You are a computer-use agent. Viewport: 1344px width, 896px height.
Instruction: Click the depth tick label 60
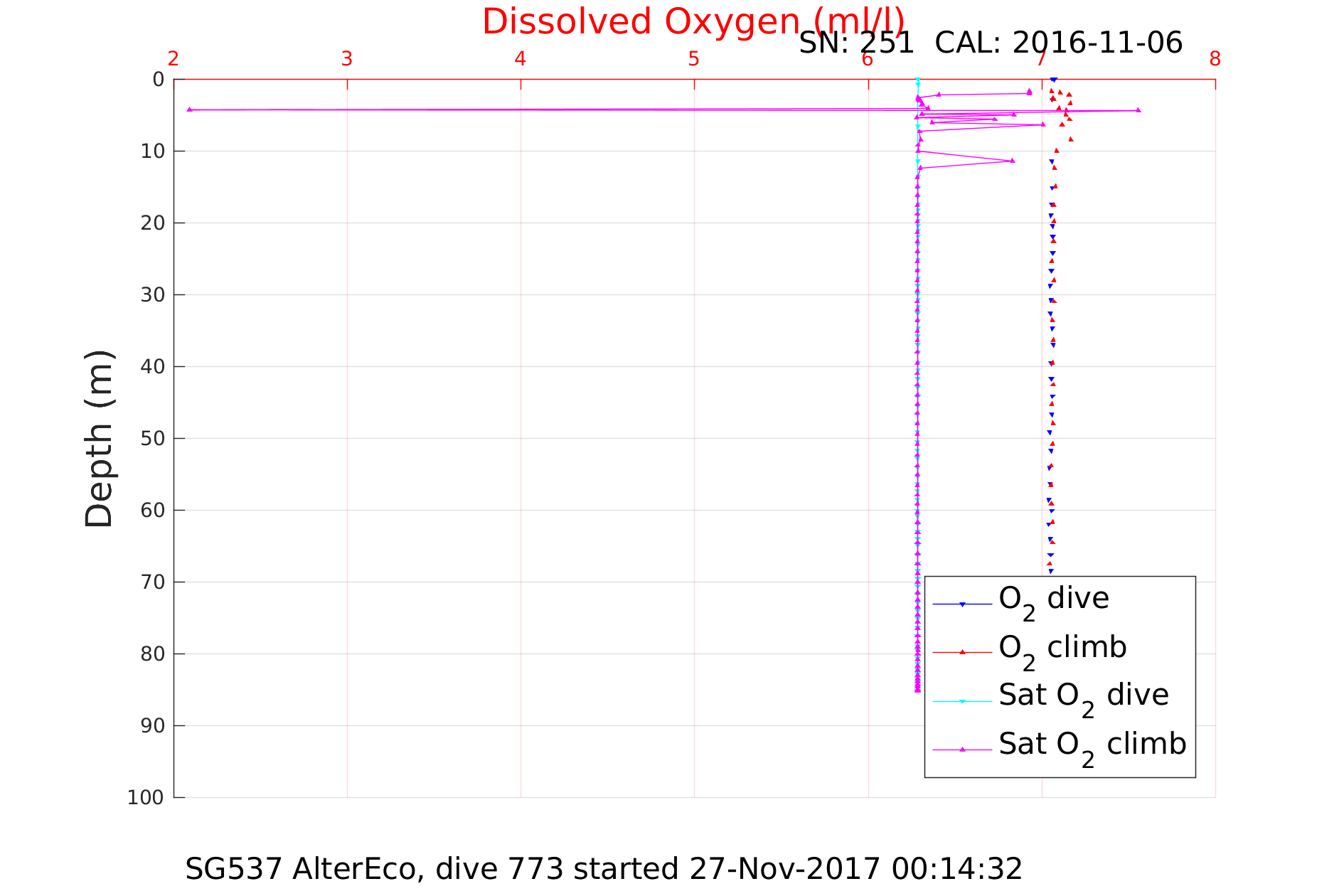[x=153, y=511]
